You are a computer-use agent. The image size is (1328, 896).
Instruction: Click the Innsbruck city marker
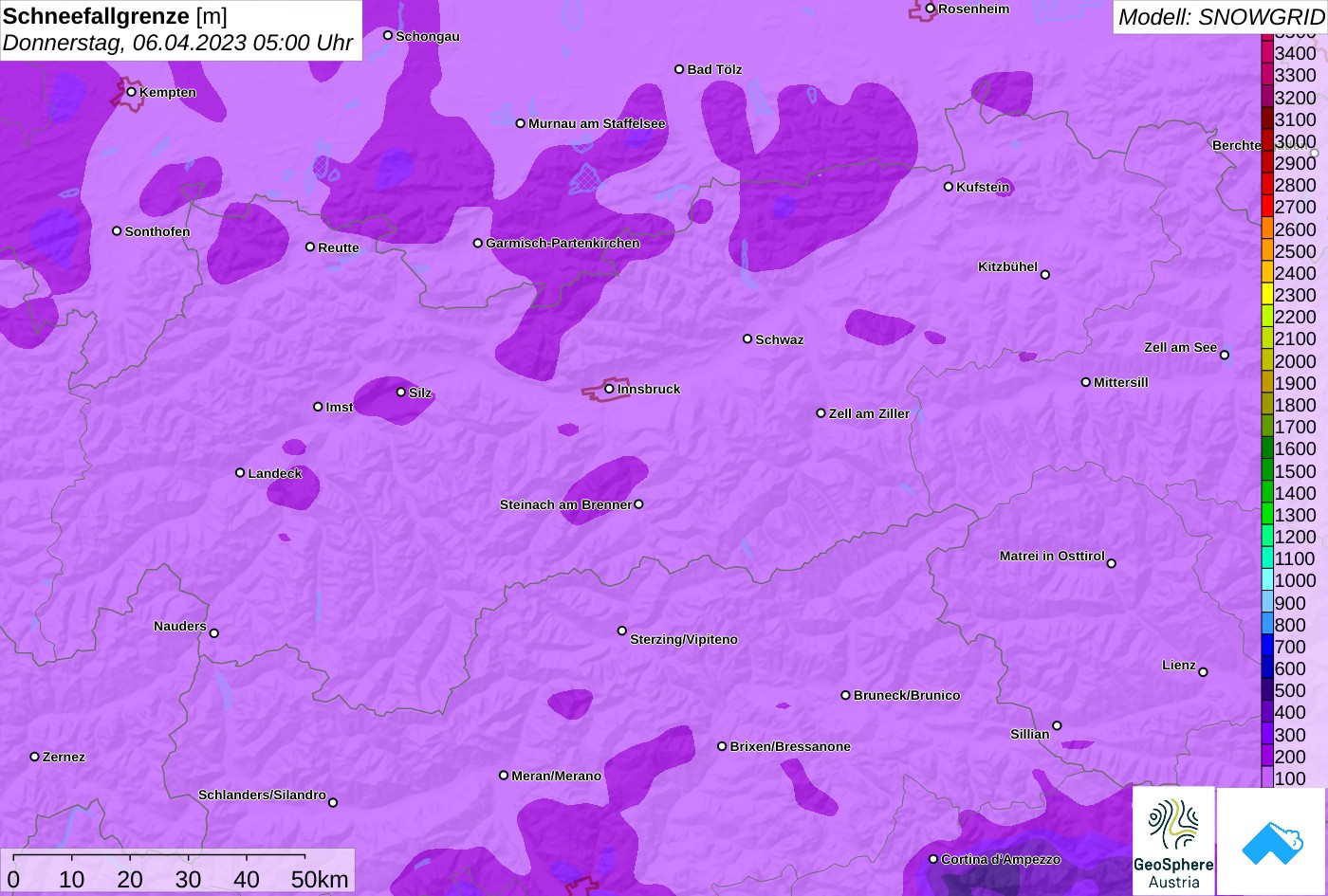(609, 389)
